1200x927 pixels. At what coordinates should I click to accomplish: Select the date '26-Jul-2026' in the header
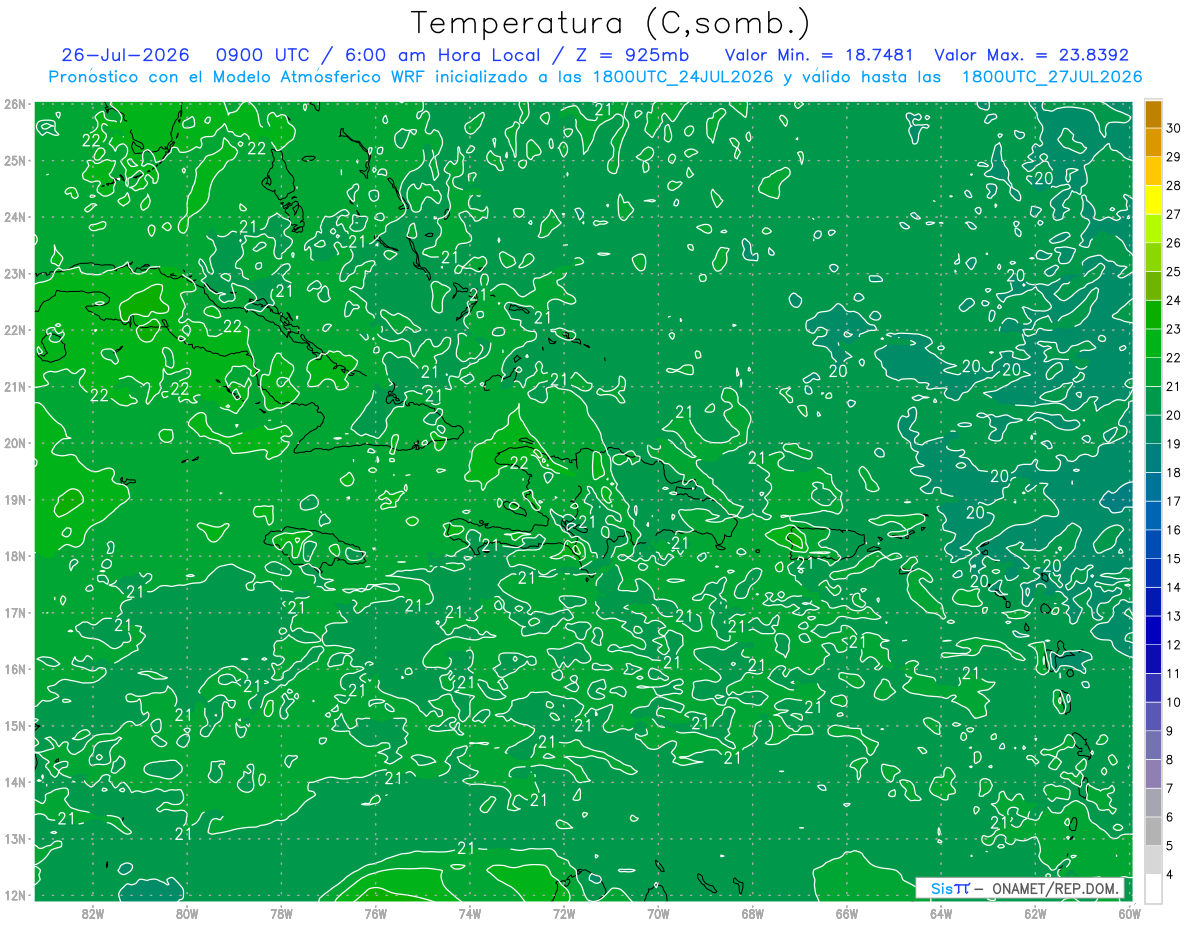click(126, 55)
